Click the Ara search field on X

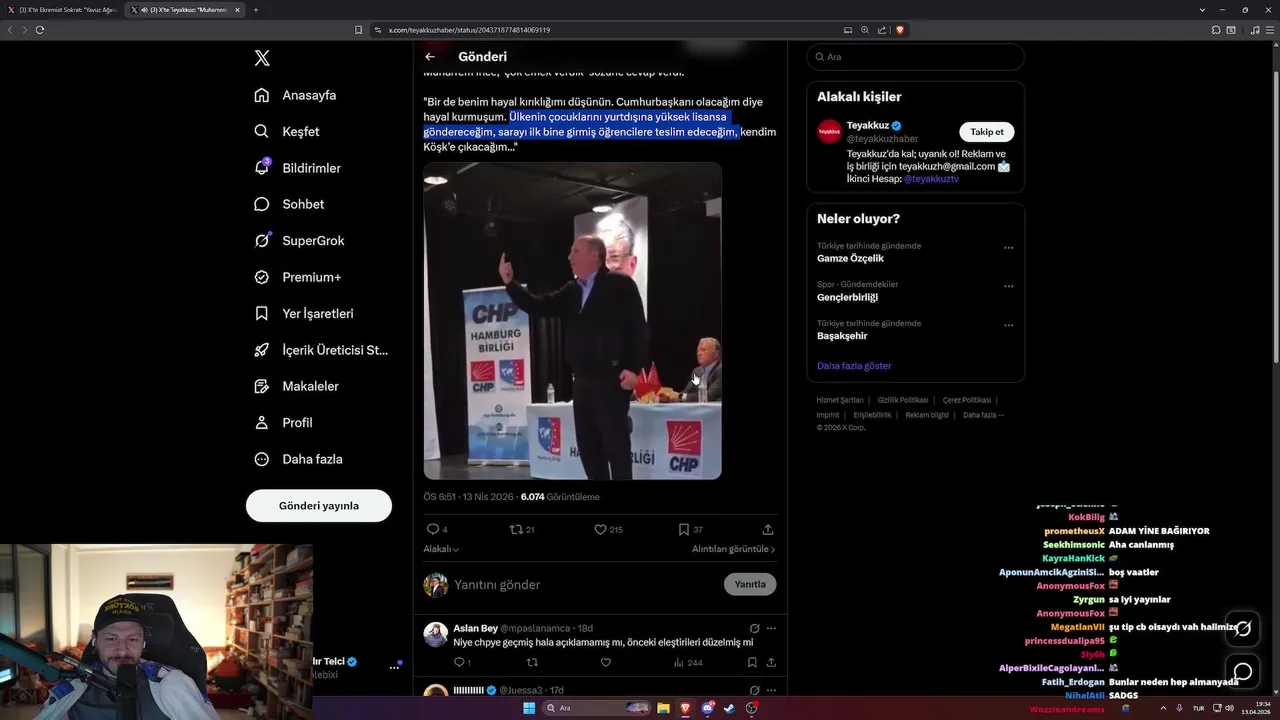point(916,57)
